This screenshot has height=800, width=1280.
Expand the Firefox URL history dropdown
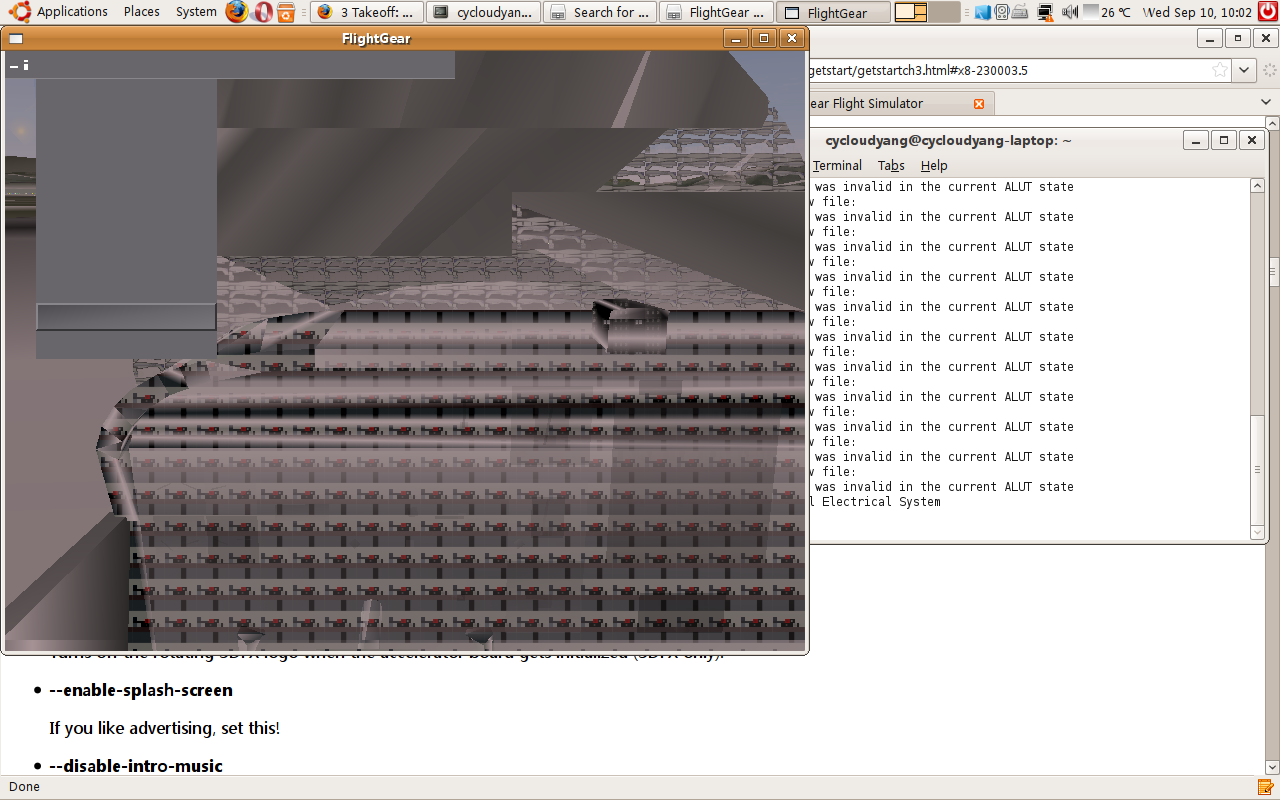[x=1244, y=70]
